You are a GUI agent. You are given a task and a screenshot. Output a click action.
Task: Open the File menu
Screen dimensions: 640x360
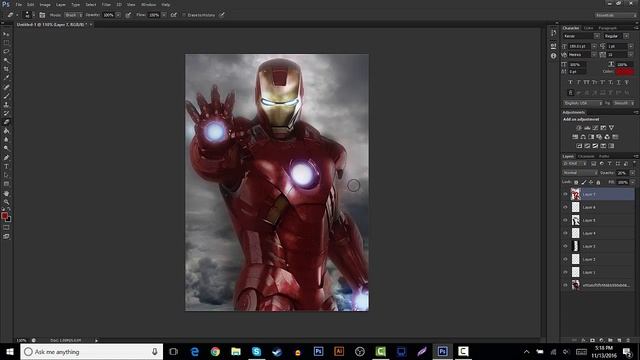coord(18,4)
